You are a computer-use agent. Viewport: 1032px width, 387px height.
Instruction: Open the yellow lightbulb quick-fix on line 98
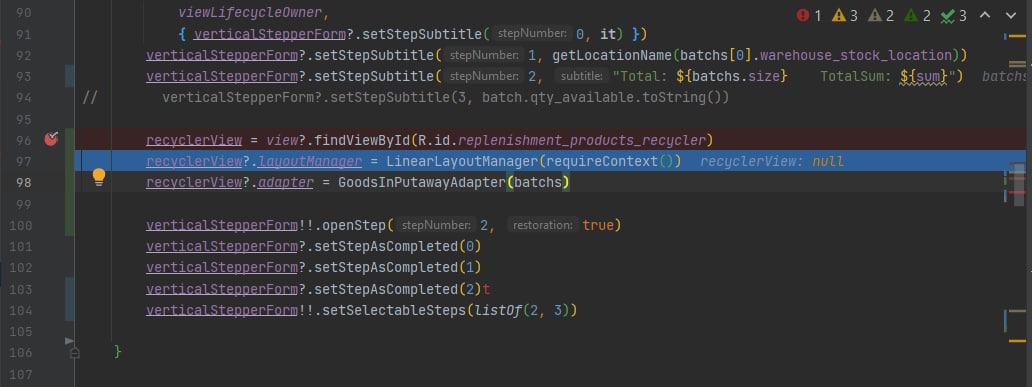[99, 176]
